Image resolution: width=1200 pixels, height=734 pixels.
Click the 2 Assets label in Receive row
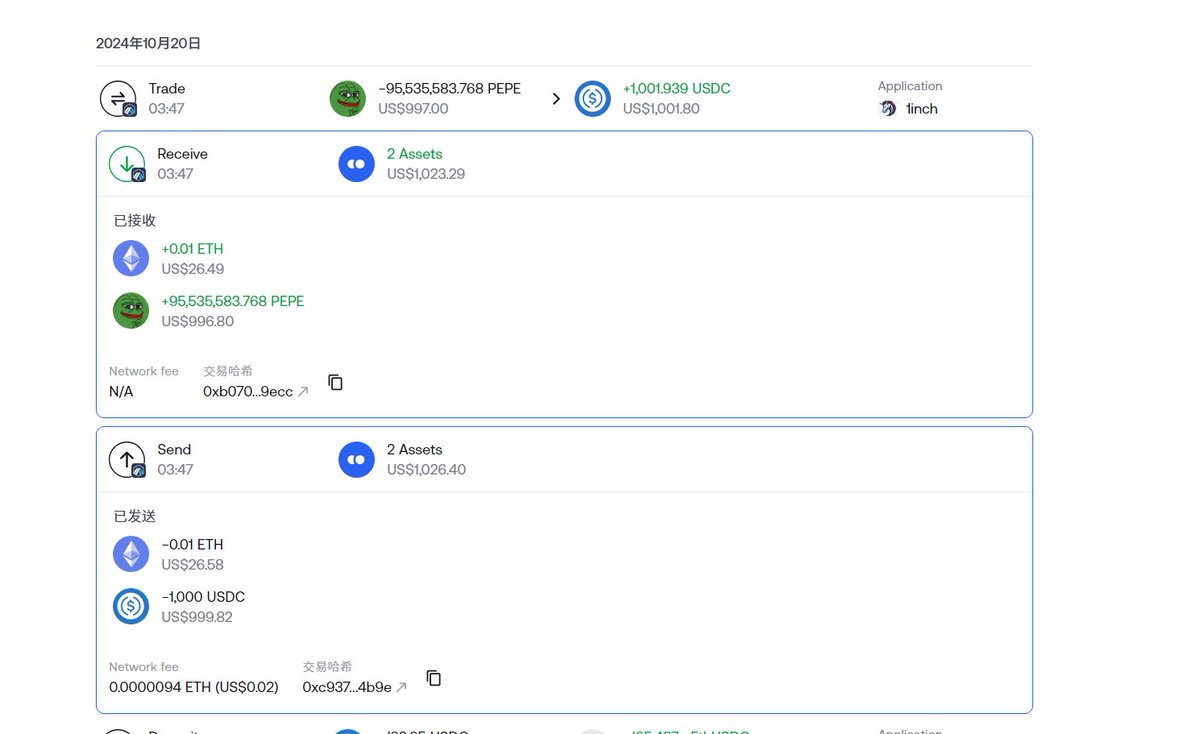coord(414,154)
